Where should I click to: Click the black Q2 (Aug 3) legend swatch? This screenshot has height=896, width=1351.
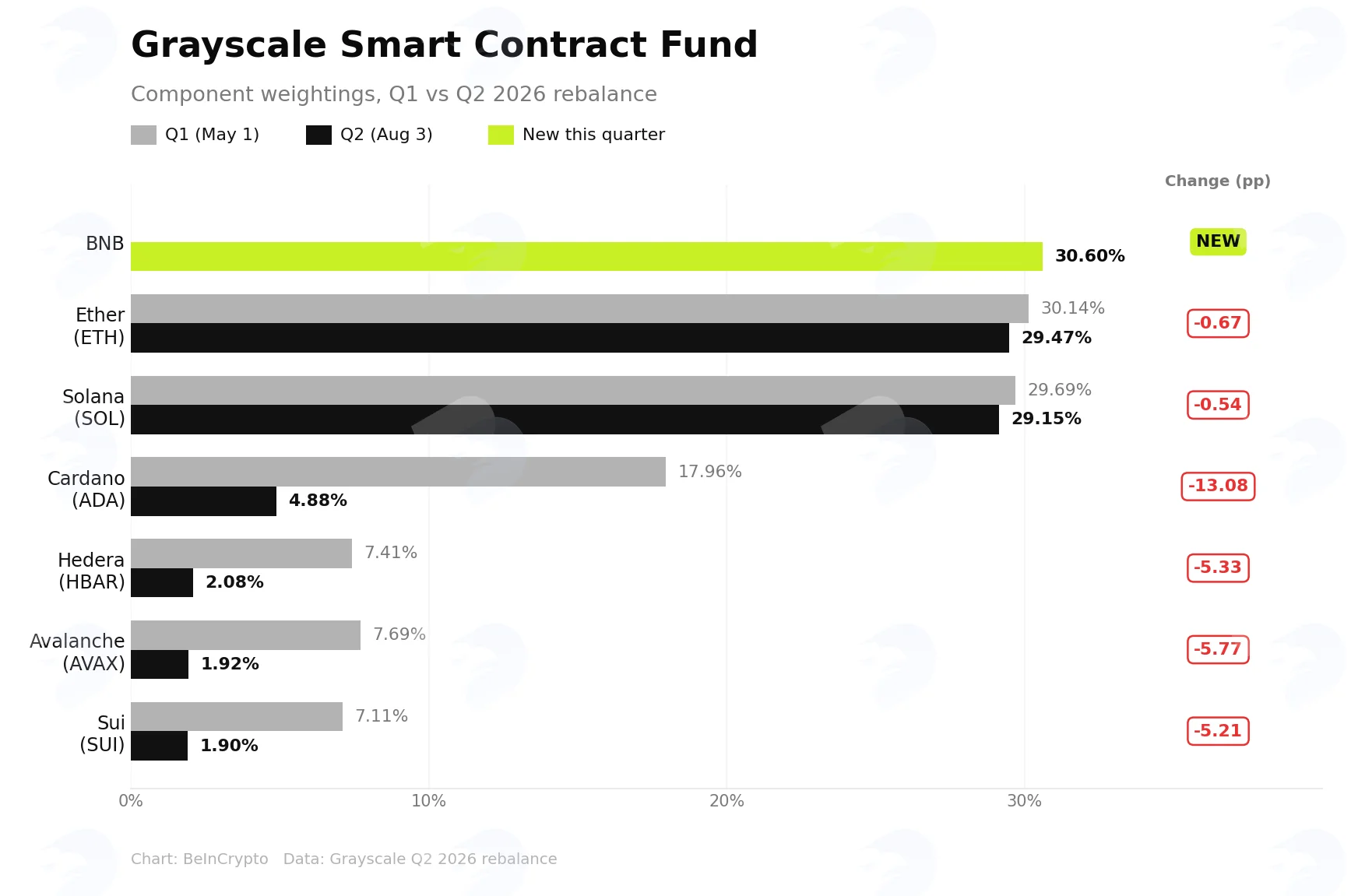318,135
